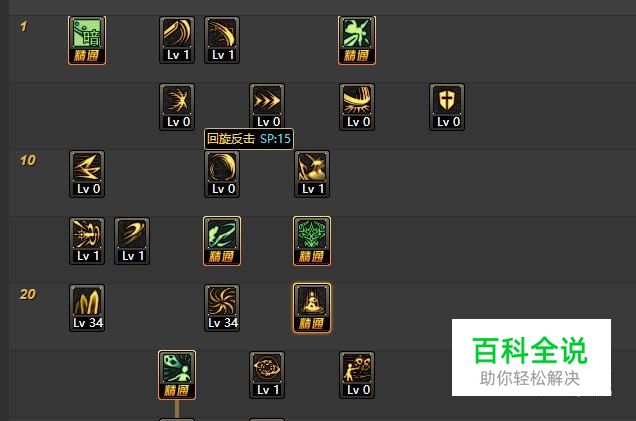
Task: Select the radiating burst Lv 1 skill
Action: pyautogui.click(x=87, y=241)
